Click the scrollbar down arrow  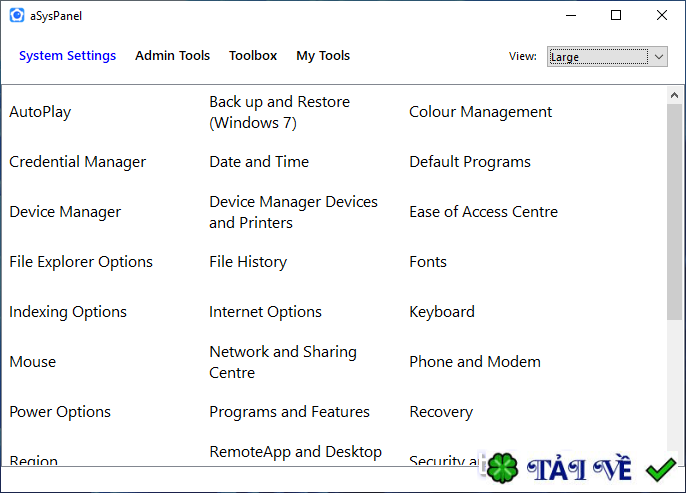tap(676, 457)
